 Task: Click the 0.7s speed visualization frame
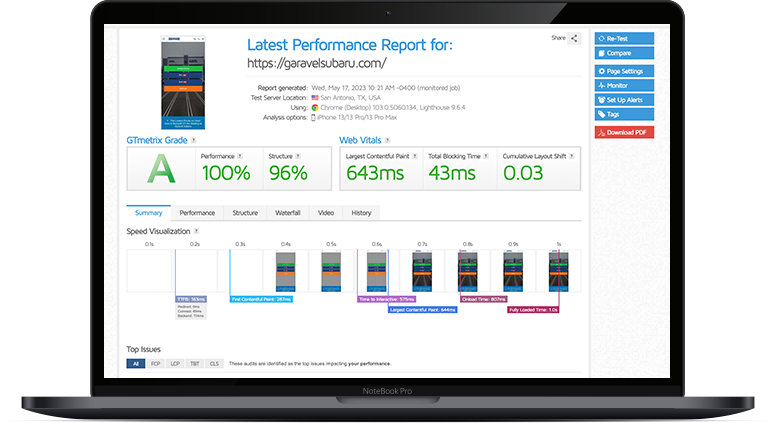[422, 271]
